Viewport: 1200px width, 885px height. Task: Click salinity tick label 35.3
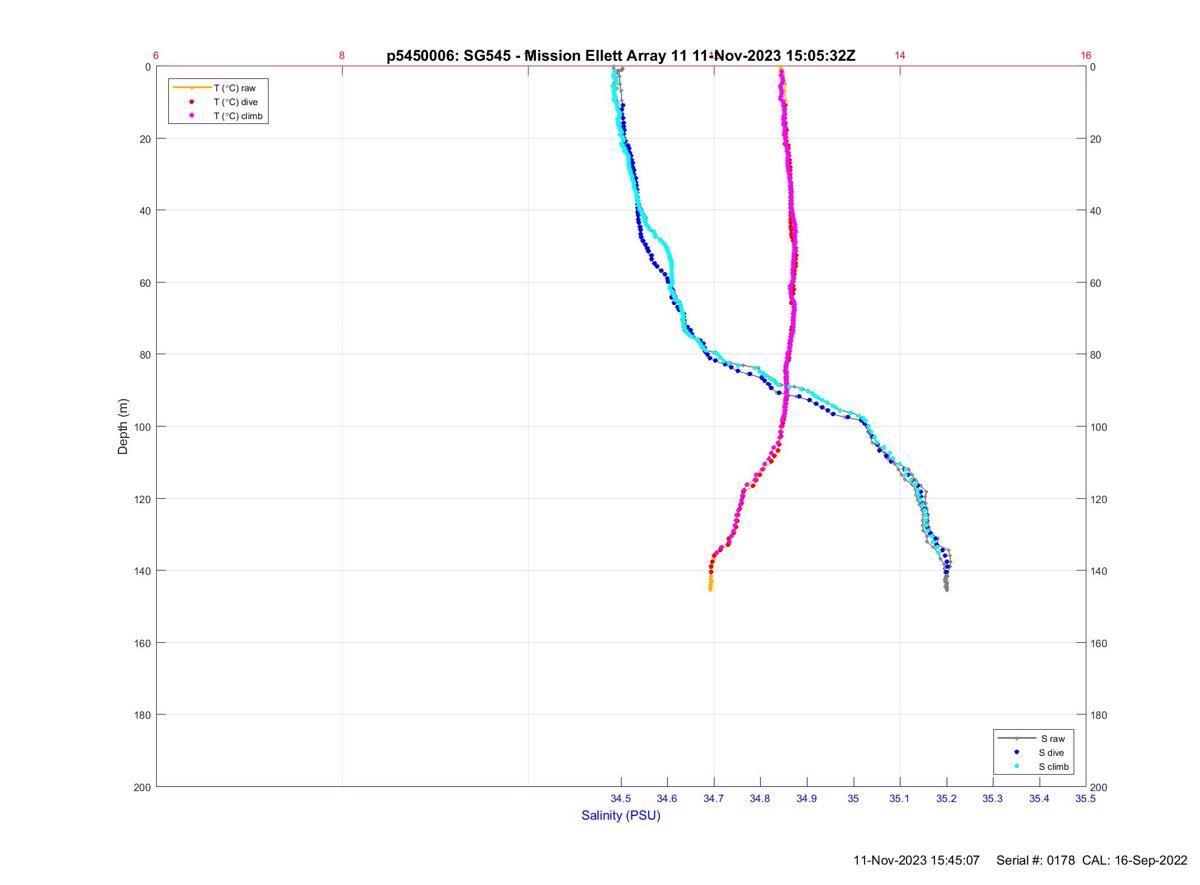pos(992,798)
